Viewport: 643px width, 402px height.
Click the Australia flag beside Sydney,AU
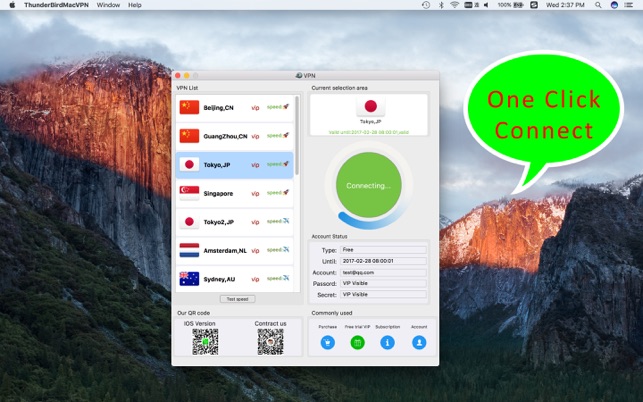[189, 279]
